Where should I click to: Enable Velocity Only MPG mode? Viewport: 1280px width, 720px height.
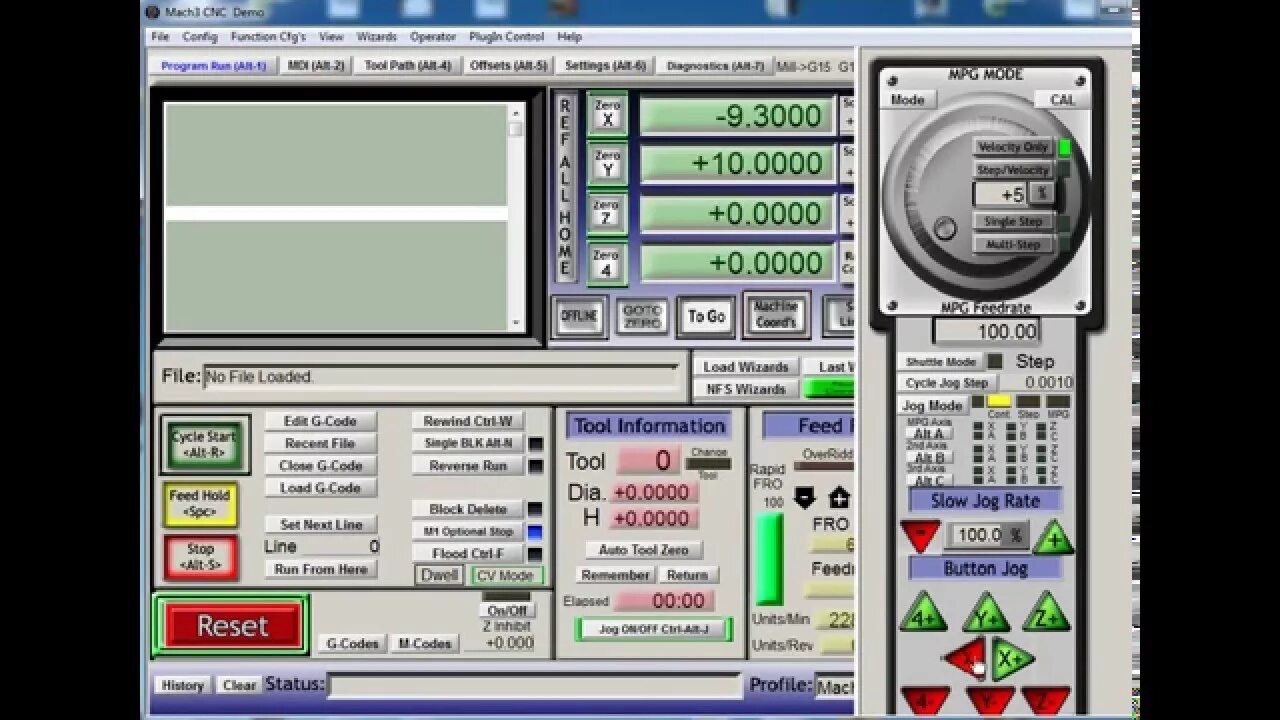click(1013, 147)
